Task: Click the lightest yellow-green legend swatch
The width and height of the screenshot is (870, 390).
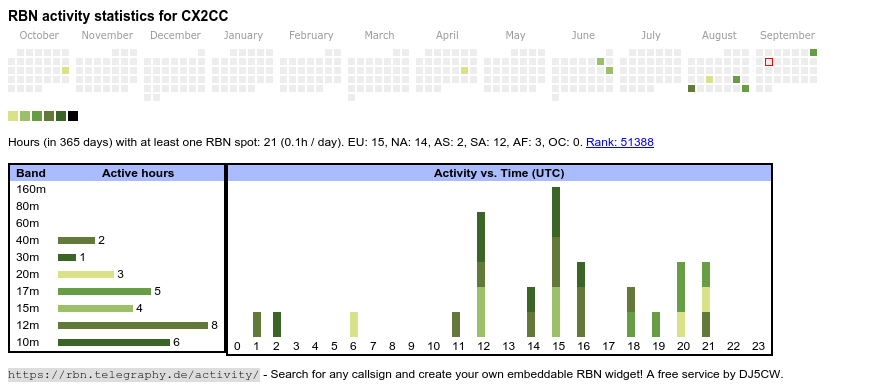Action: (13, 116)
